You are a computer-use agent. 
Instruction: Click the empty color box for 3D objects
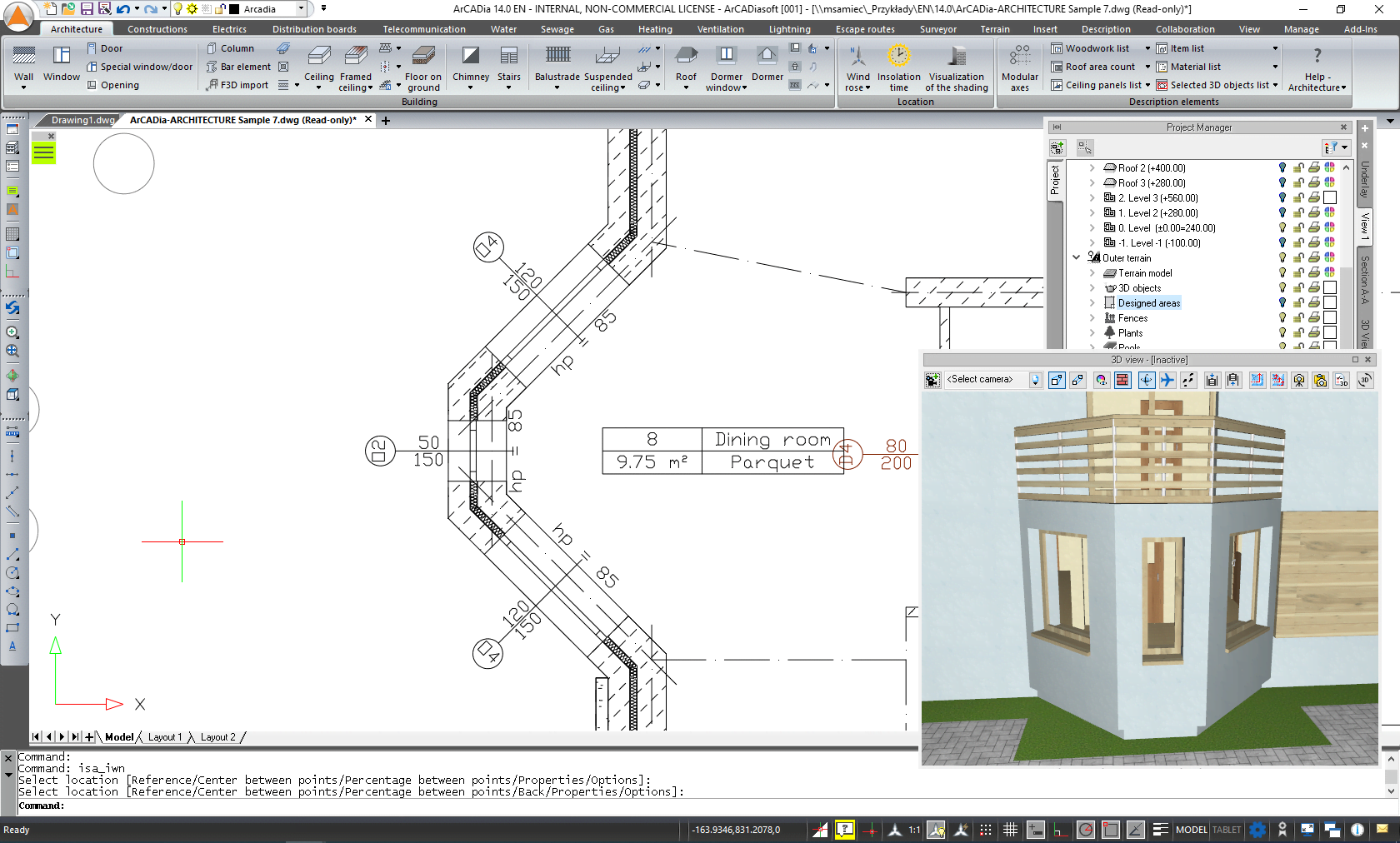pyautogui.click(x=1330, y=287)
